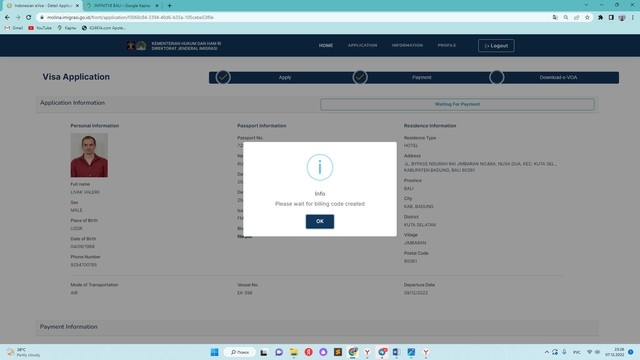The image size is (640, 360).
Task: Click the translate page icon in address bar
Action: click(x=555, y=18)
